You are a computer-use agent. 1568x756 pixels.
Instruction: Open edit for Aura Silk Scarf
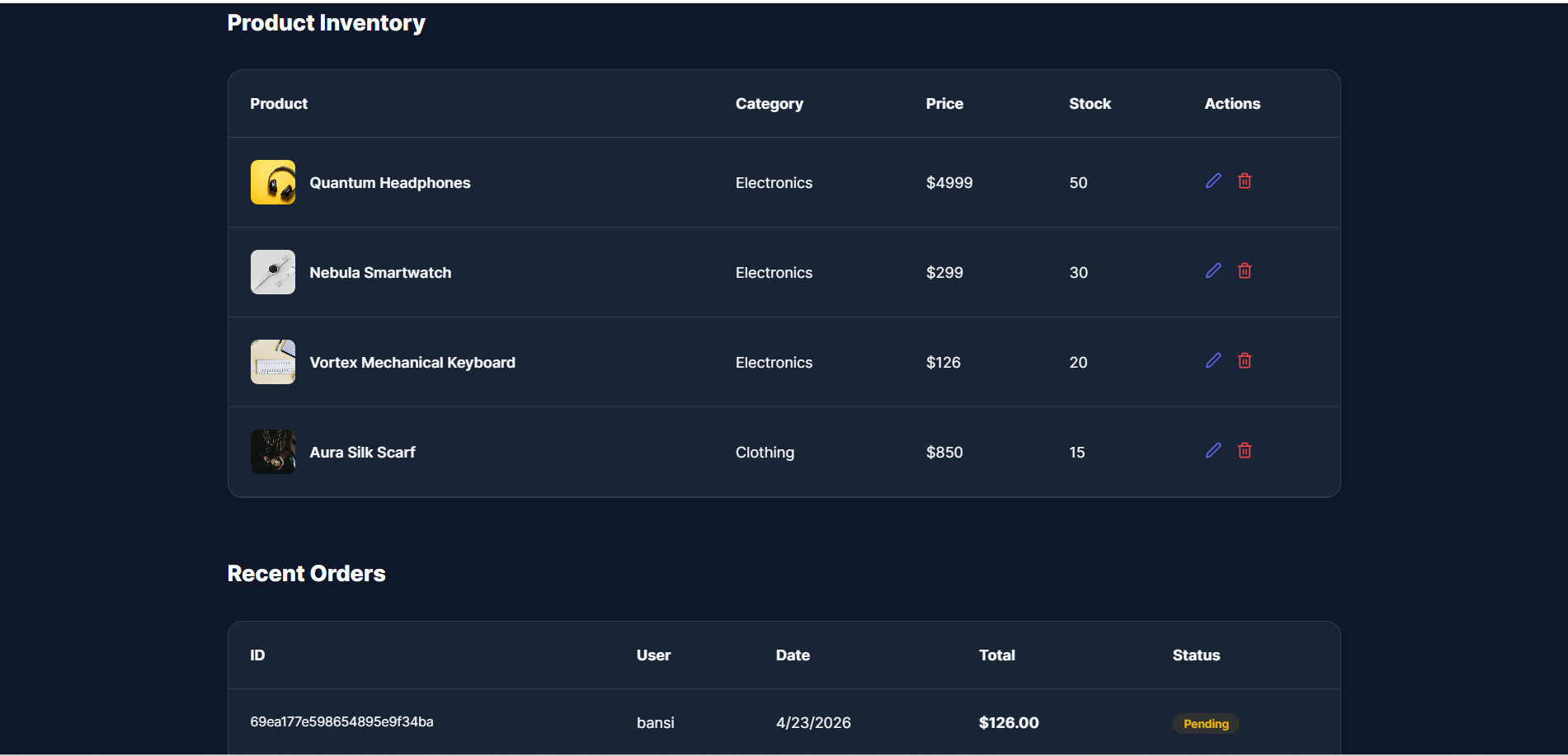click(x=1212, y=451)
